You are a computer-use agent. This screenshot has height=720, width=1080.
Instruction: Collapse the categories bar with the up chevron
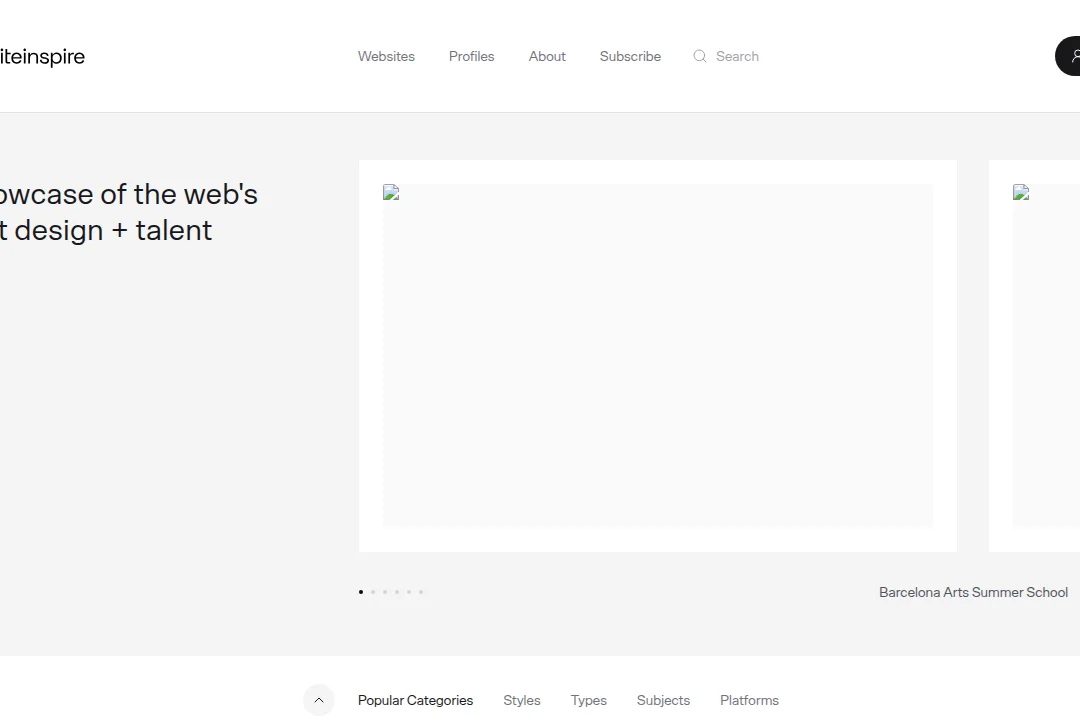coord(319,700)
